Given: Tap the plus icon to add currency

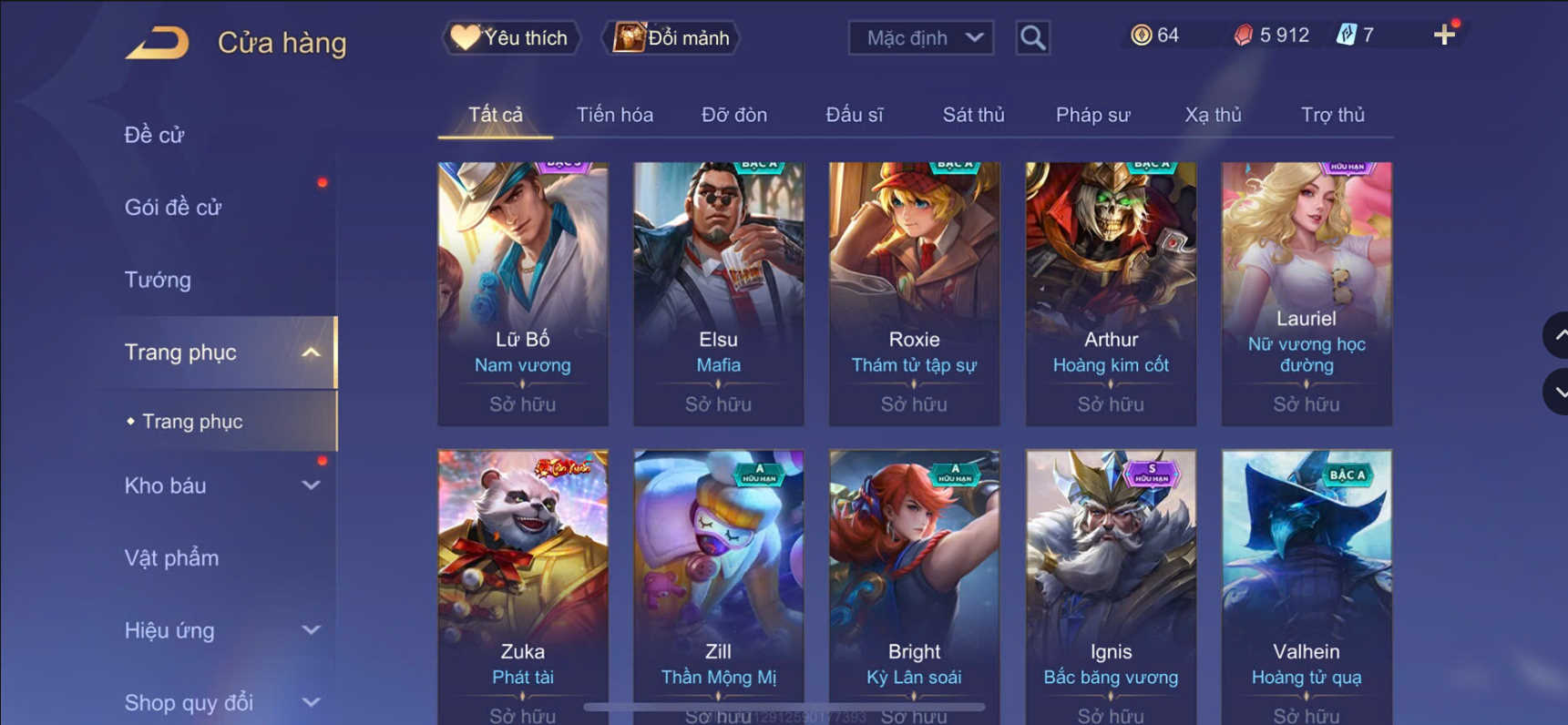Looking at the screenshot, I should pos(1444,36).
